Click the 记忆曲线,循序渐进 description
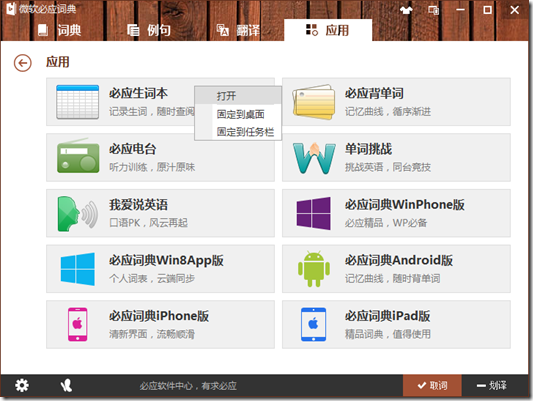The image size is (533, 401). pos(388,111)
